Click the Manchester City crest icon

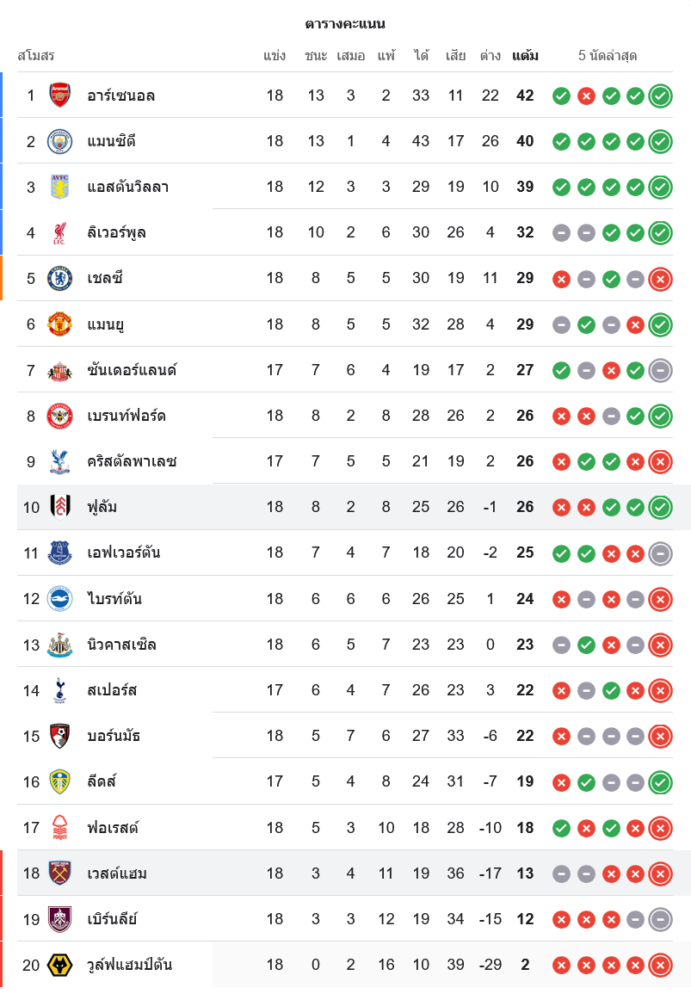60,141
